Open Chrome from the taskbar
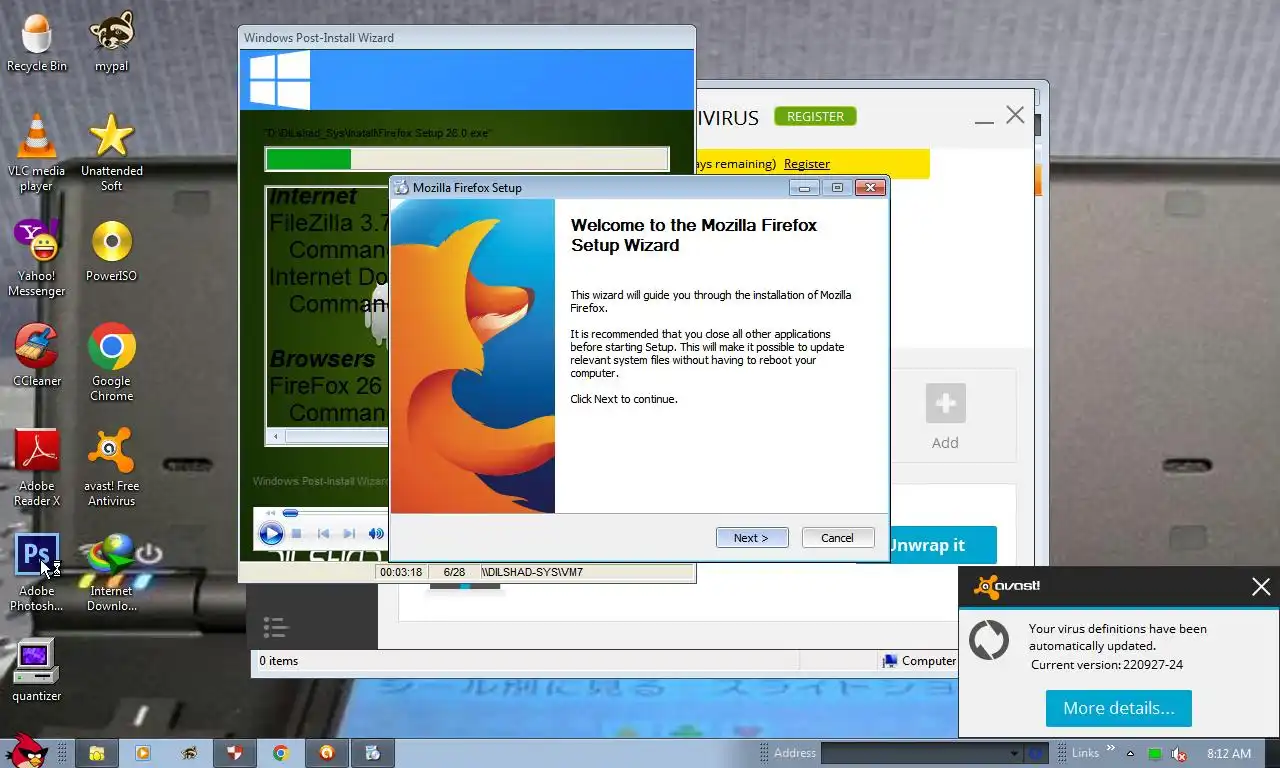The width and height of the screenshot is (1280, 768). (280, 753)
